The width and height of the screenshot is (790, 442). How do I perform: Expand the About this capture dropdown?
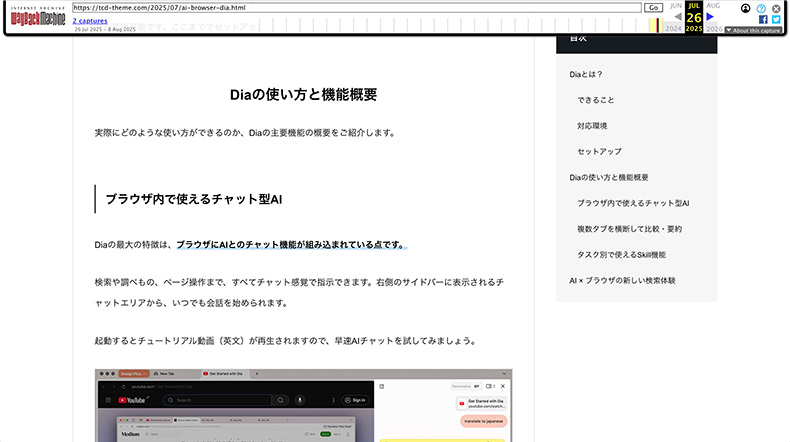pos(753,31)
